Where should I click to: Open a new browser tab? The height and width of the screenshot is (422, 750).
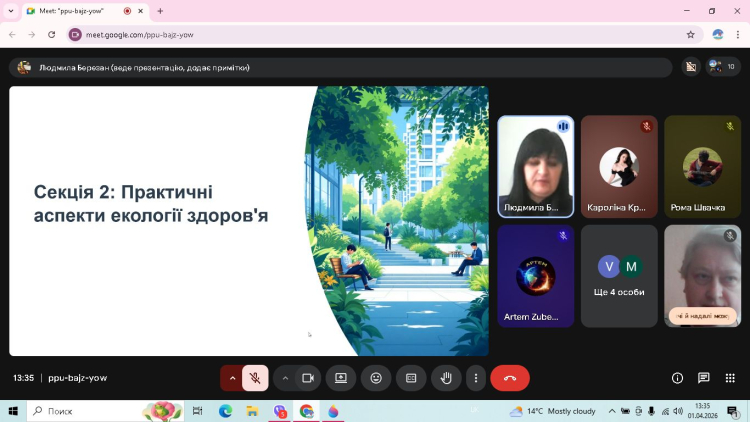point(160,11)
